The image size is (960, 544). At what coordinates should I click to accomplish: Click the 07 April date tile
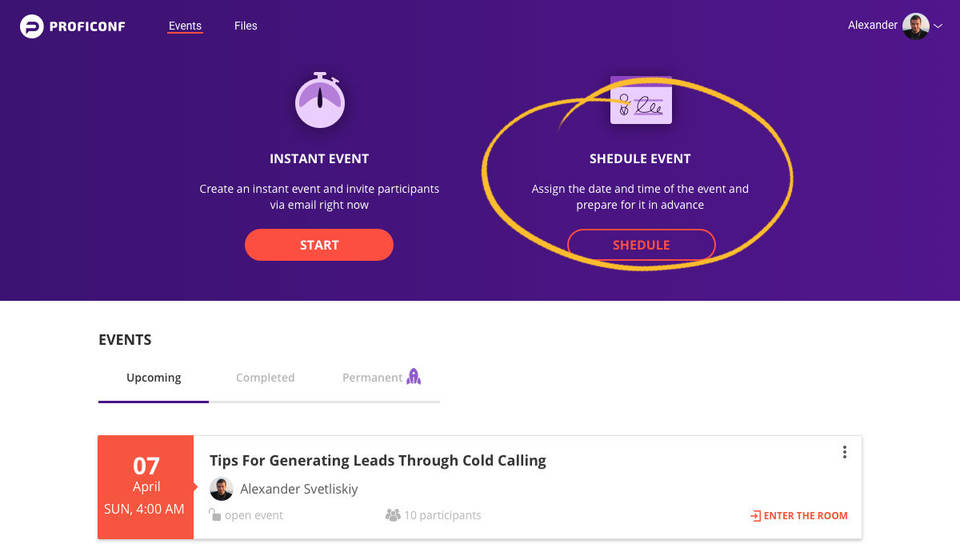coord(146,487)
